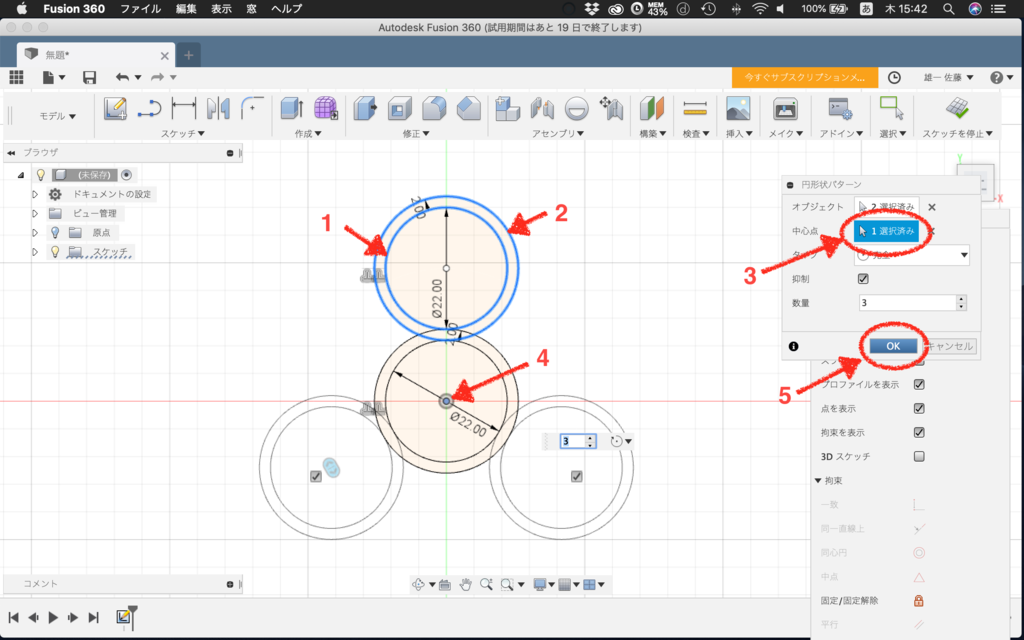Click the 数量 input field in the dialog
The image size is (1024, 640).
coord(908,303)
